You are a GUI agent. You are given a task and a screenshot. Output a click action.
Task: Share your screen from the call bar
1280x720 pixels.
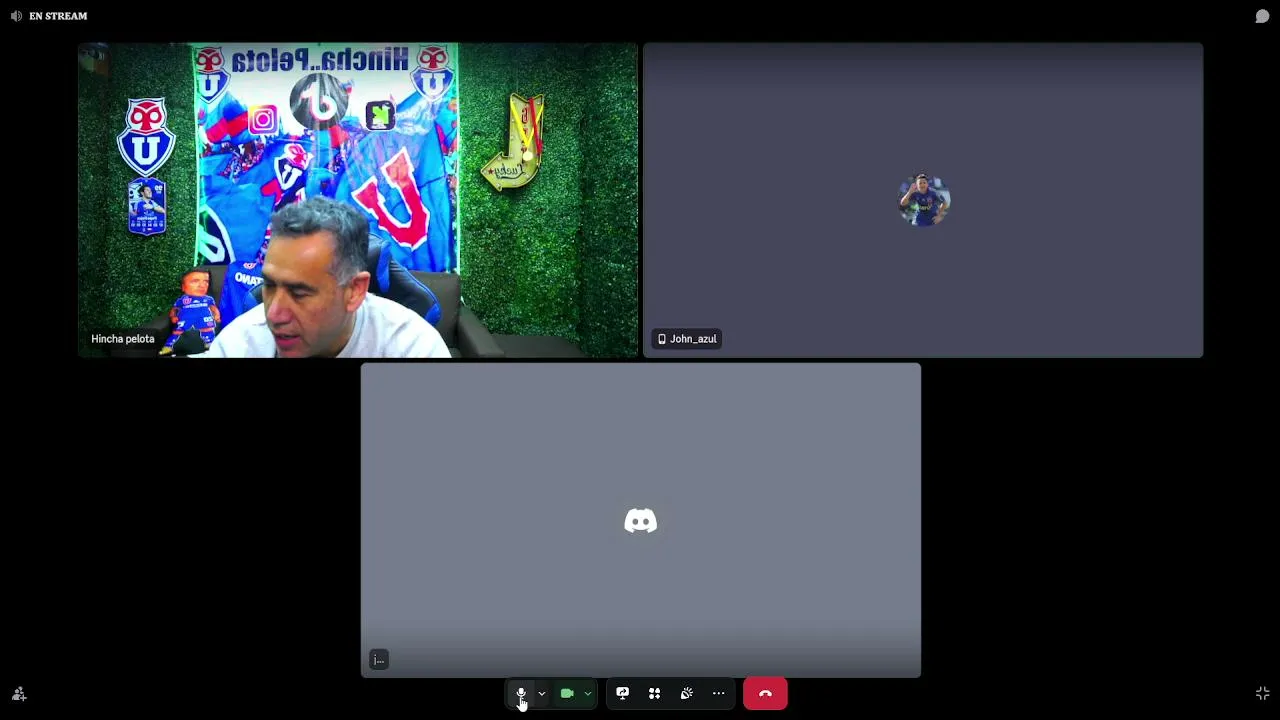(622, 693)
